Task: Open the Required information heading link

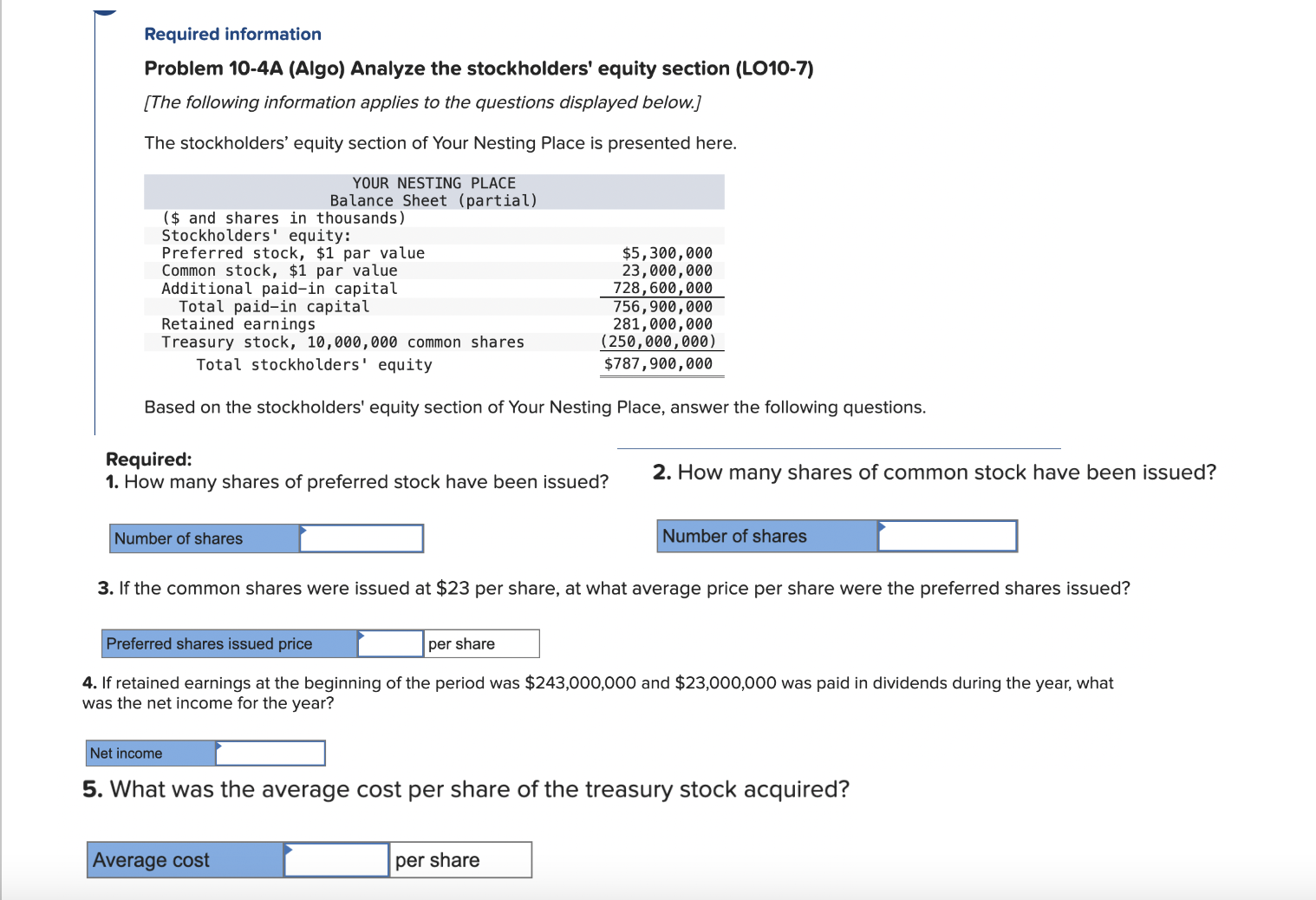Action: tap(233, 34)
